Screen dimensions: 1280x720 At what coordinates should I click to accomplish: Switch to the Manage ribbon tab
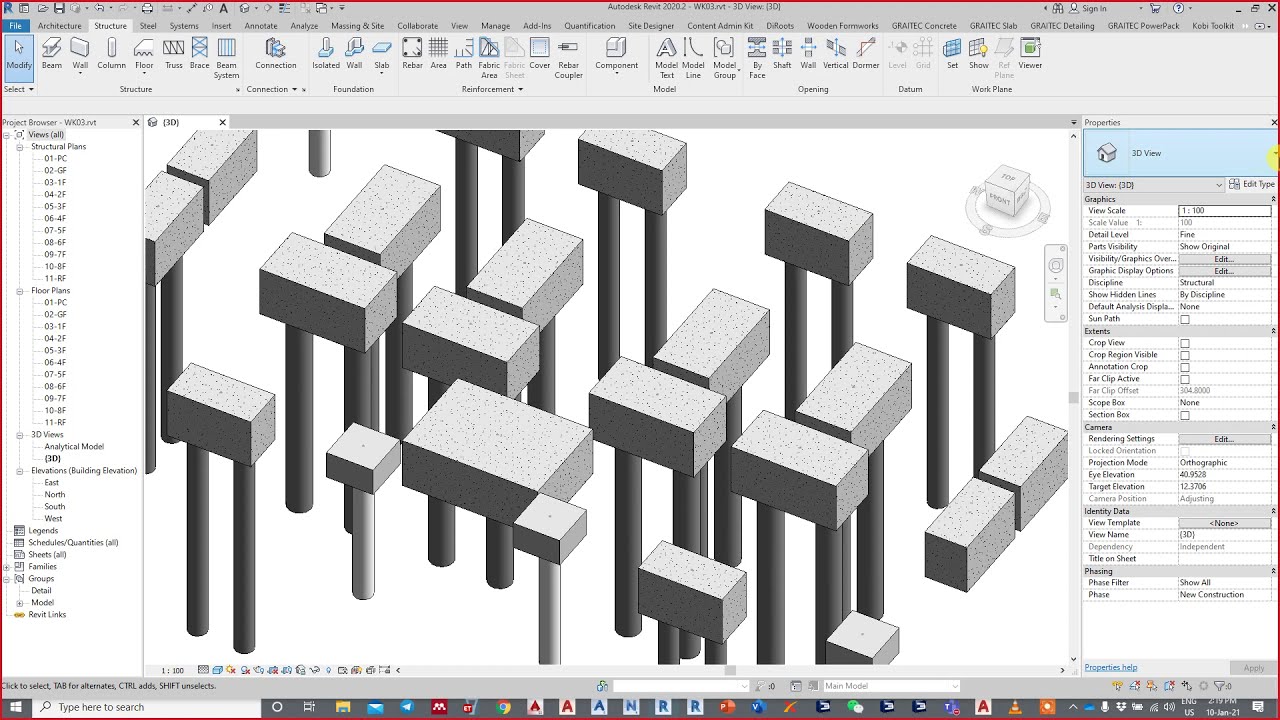[495, 26]
